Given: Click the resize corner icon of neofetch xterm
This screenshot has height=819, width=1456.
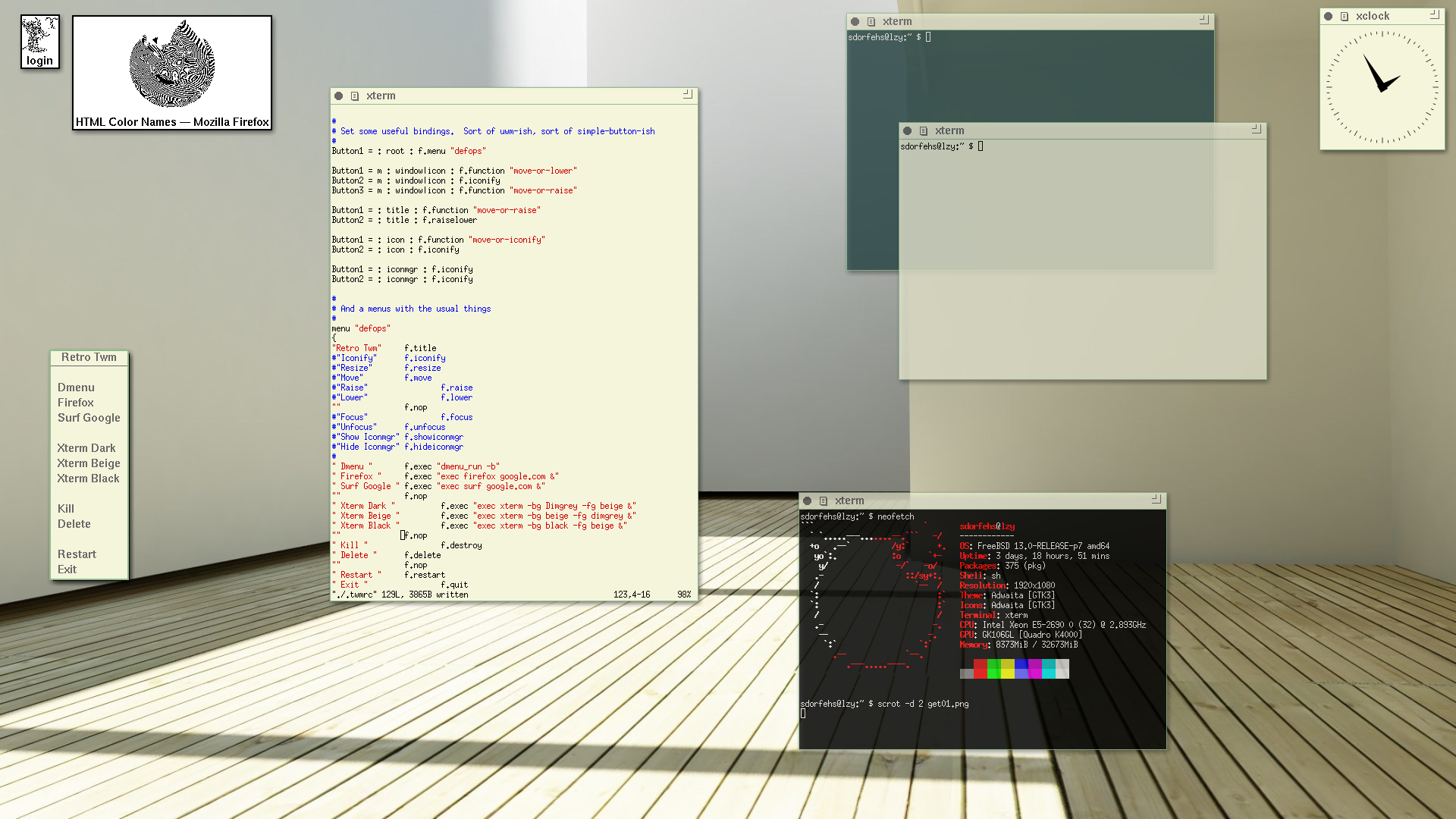Looking at the screenshot, I should 1156,500.
